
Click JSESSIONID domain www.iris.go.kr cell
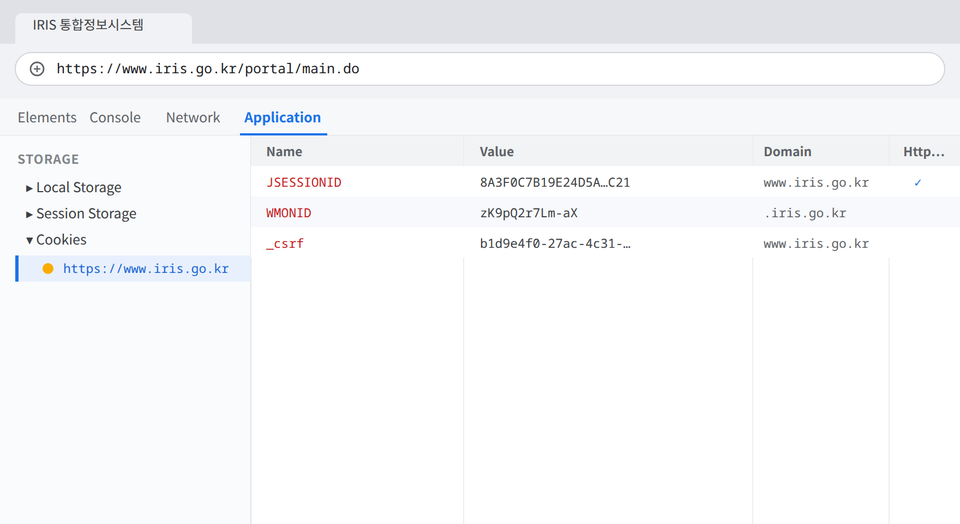click(x=816, y=182)
